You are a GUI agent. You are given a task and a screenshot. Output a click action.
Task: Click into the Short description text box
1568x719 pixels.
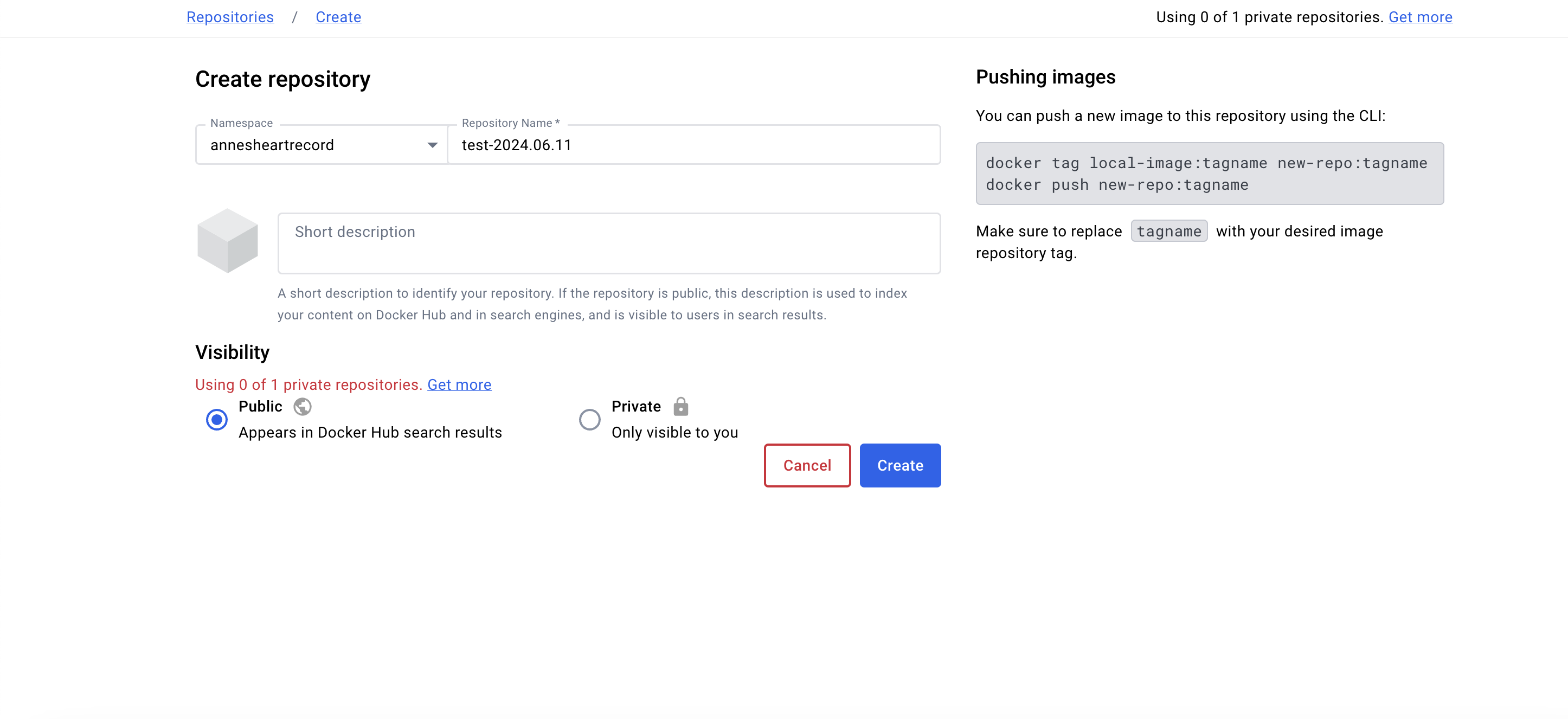tap(609, 243)
